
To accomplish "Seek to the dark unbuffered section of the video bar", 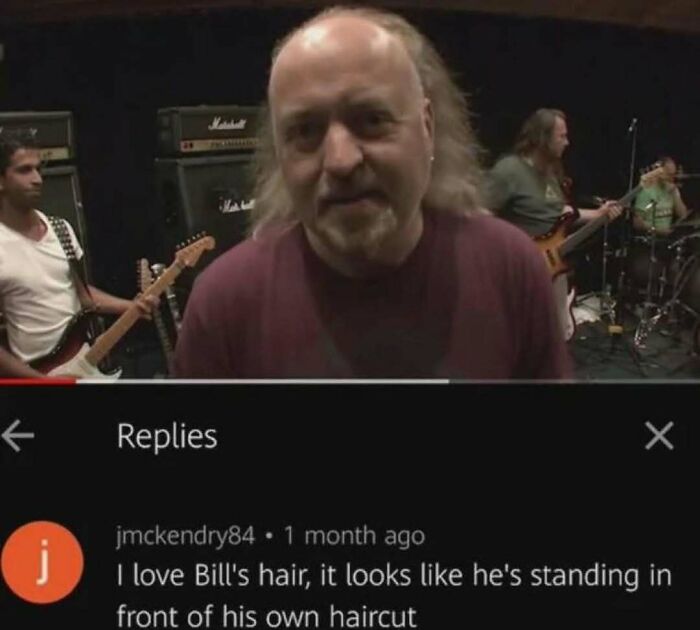I will [574, 381].
